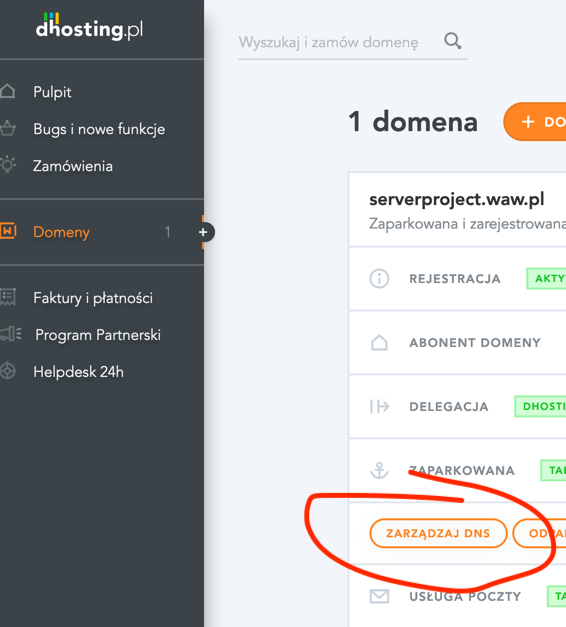Image resolution: width=566 pixels, height=627 pixels.
Task: Click the ABONENT DOMENY row label
Action: [475, 343]
